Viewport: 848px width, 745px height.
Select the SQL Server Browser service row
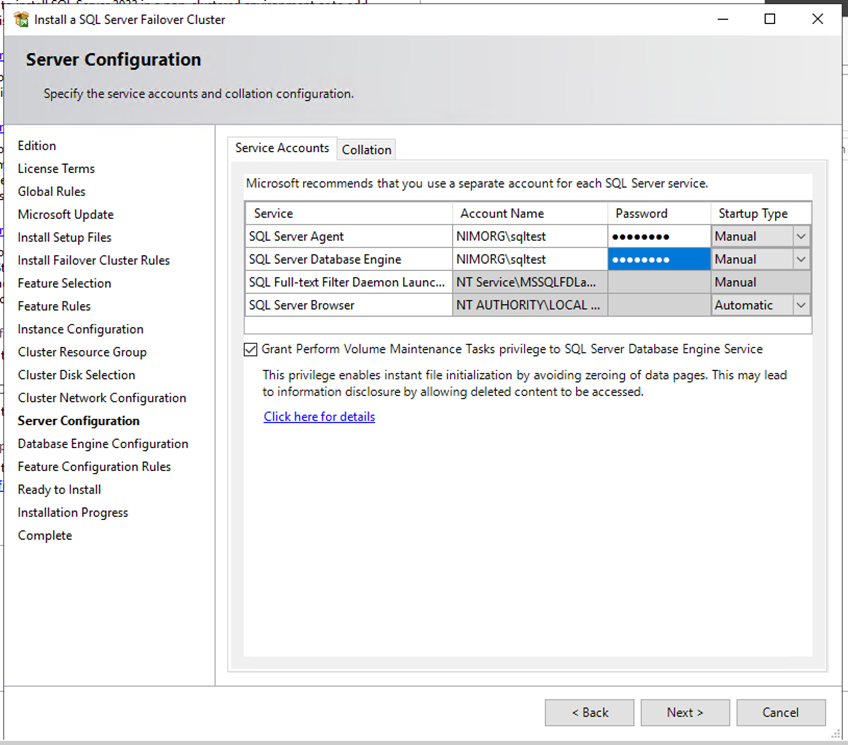[x=347, y=306]
